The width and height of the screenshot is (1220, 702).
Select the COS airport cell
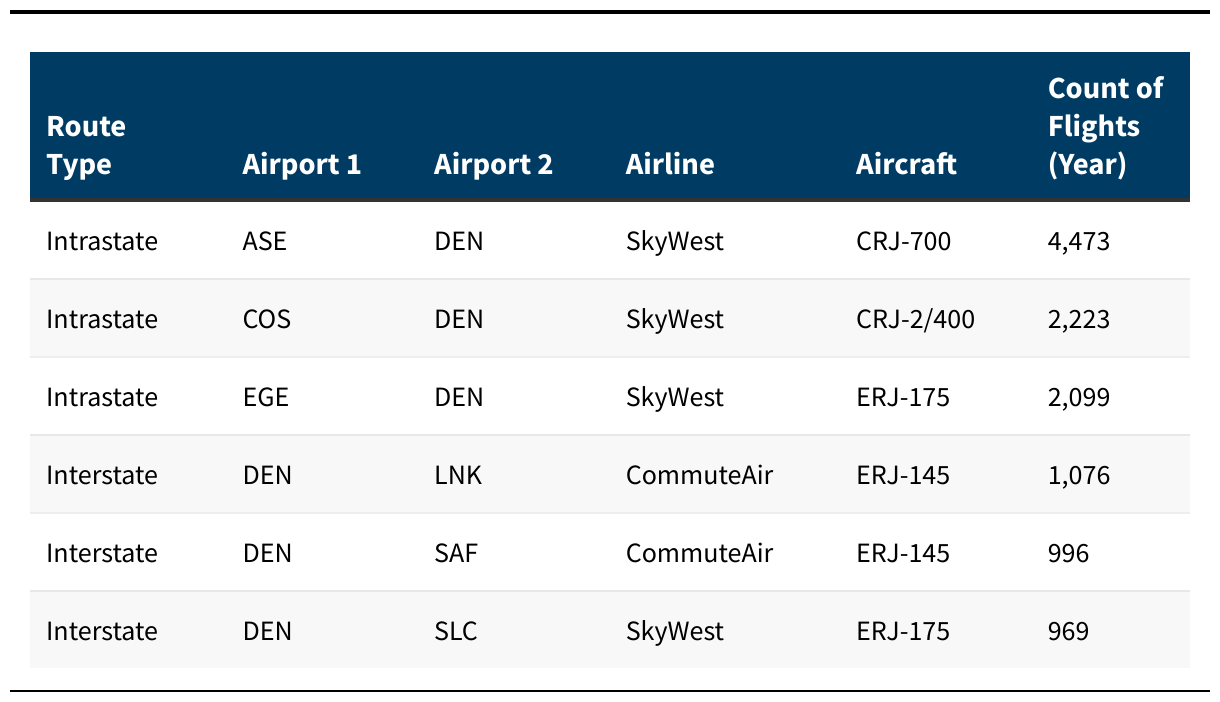266,319
